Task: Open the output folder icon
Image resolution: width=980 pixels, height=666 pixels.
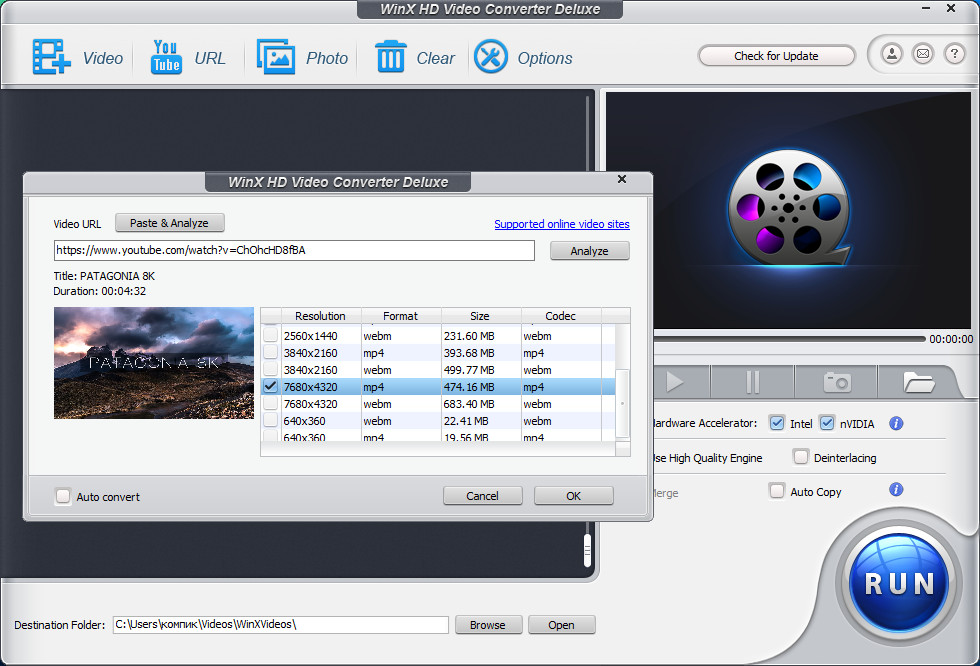Action: click(x=918, y=382)
